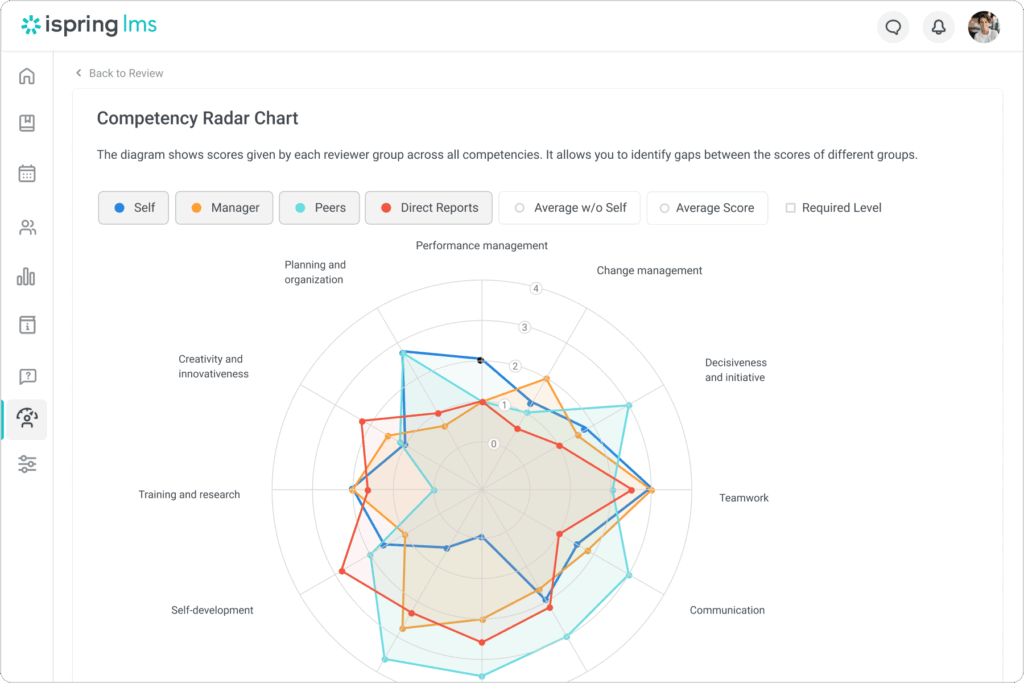Viewport: 1024px width, 683px height.
Task: Click the iSpring LMS logo
Action: click(89, 25)
